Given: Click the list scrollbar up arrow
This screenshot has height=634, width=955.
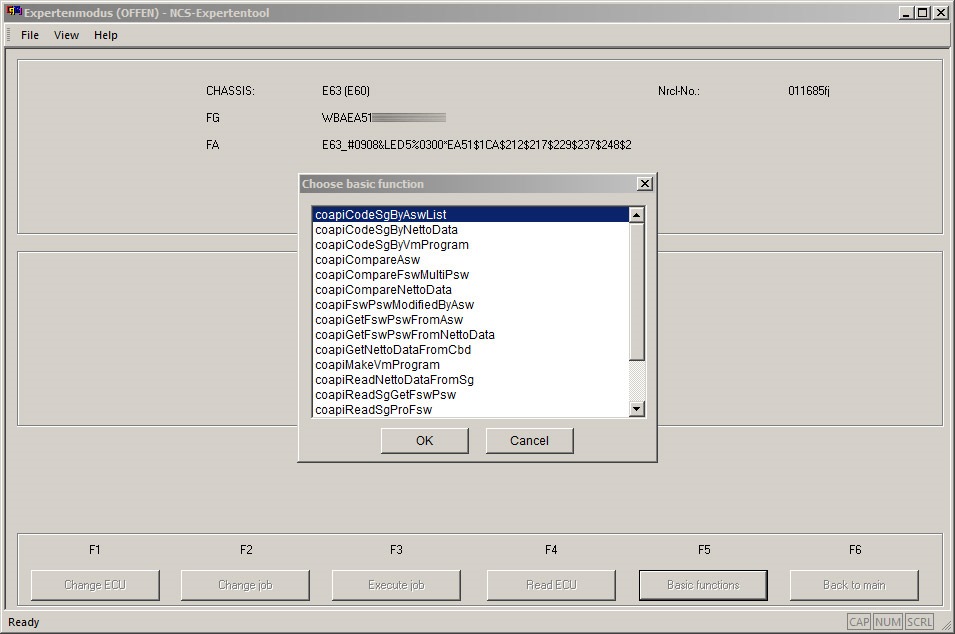Looking at the screenshot, I should pyautogui.click(x=636, y=214).
